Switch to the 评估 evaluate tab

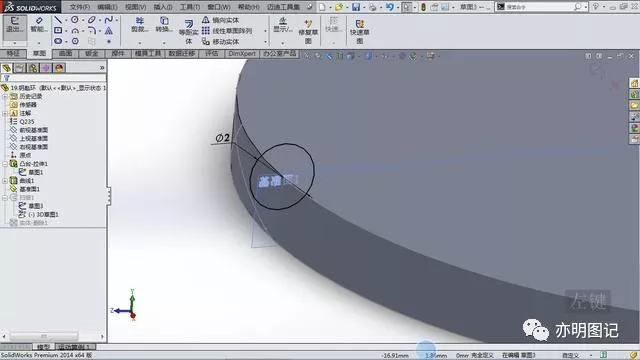212,53
